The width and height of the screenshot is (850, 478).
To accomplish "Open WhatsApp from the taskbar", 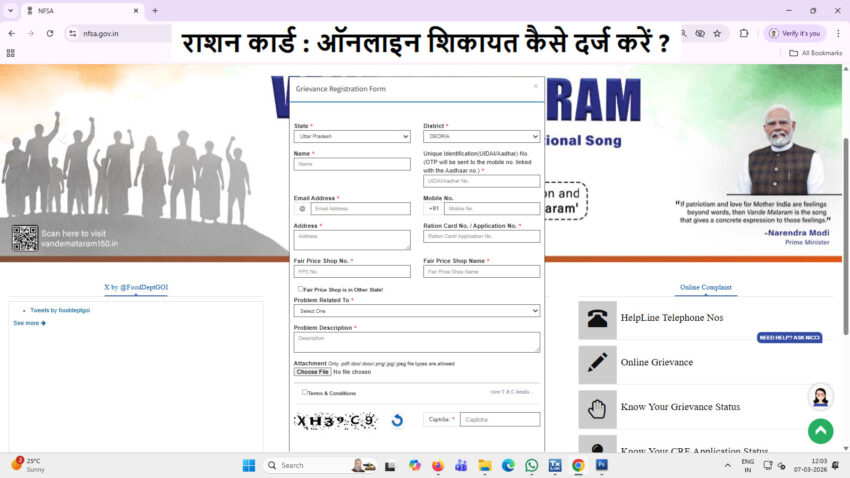I will click(531, 465).
